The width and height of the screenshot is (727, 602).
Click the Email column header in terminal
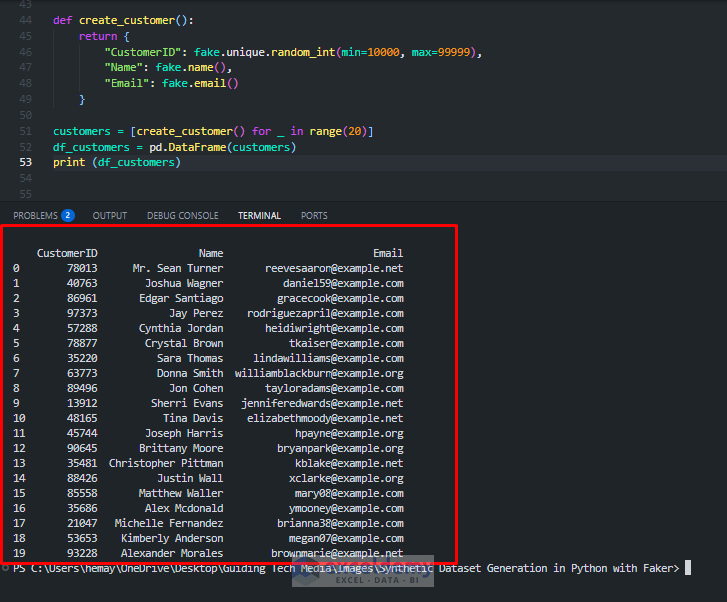coord(388,253)
